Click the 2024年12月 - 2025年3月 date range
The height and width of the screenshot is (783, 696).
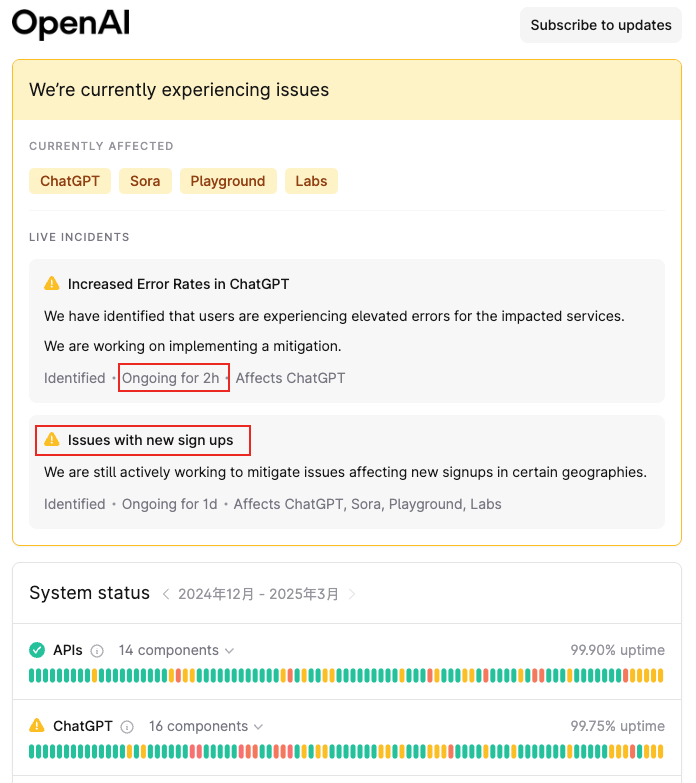259,594
